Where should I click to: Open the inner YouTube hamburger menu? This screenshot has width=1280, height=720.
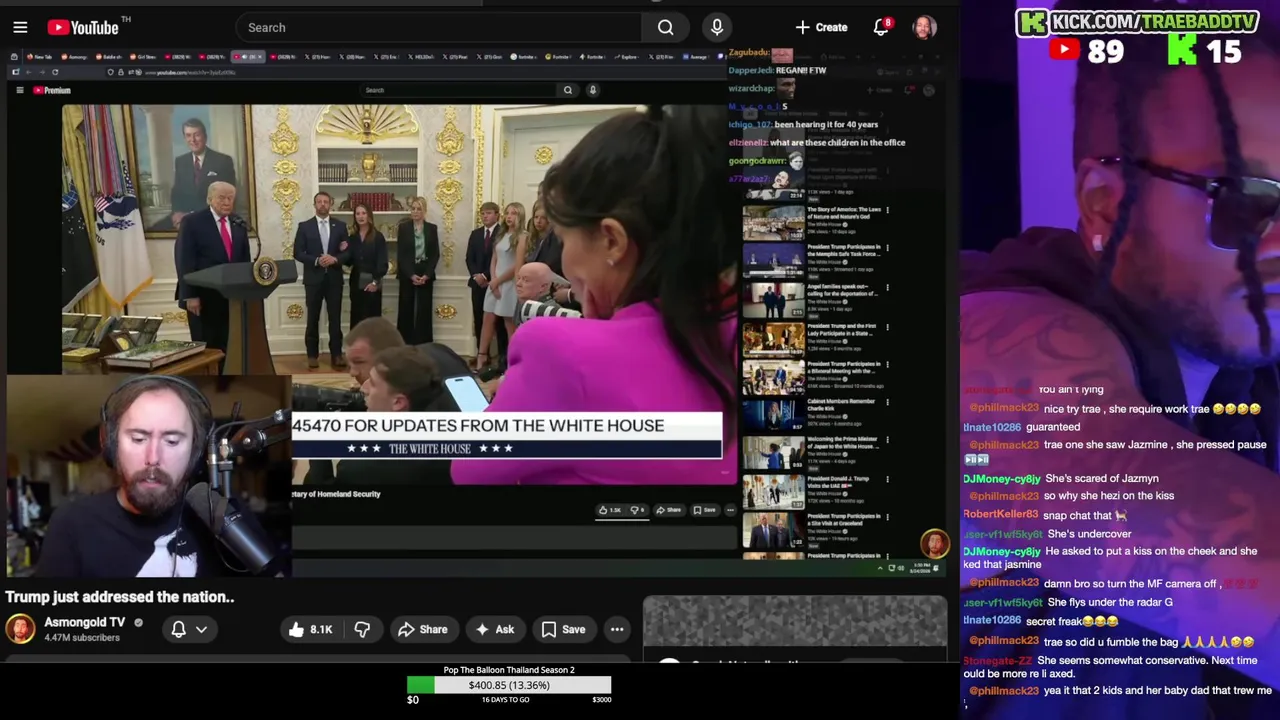19,90
